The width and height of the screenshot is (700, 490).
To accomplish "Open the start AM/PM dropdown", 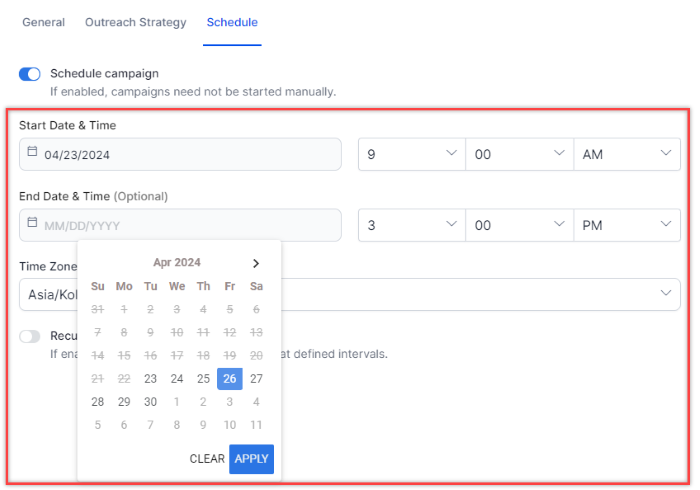I will 626,155.
